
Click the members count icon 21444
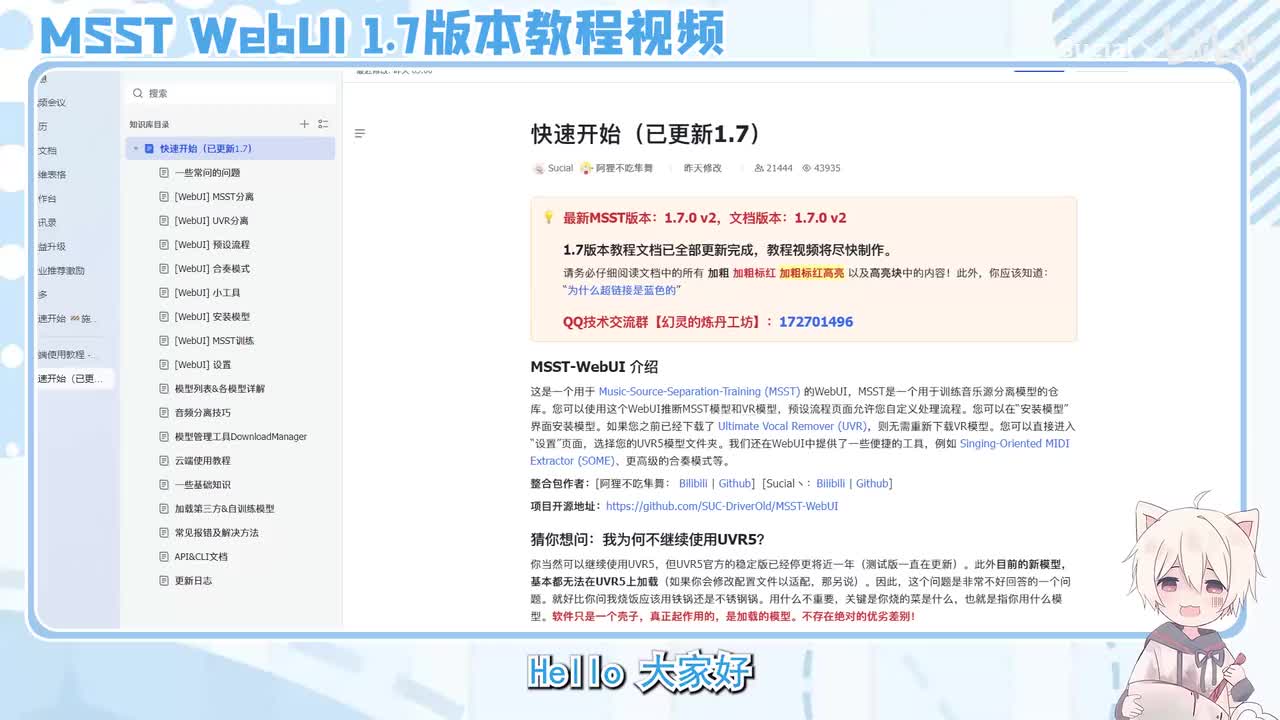point(759,168)
